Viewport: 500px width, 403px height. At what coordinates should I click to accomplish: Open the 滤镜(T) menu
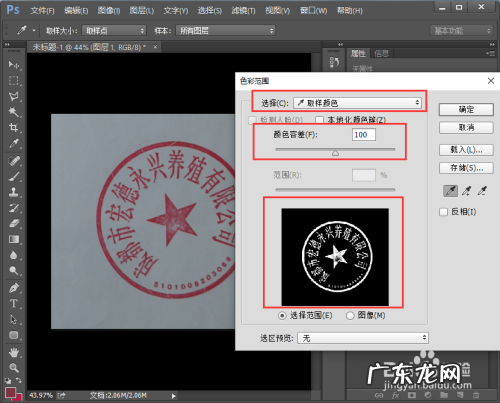[243, 11]
